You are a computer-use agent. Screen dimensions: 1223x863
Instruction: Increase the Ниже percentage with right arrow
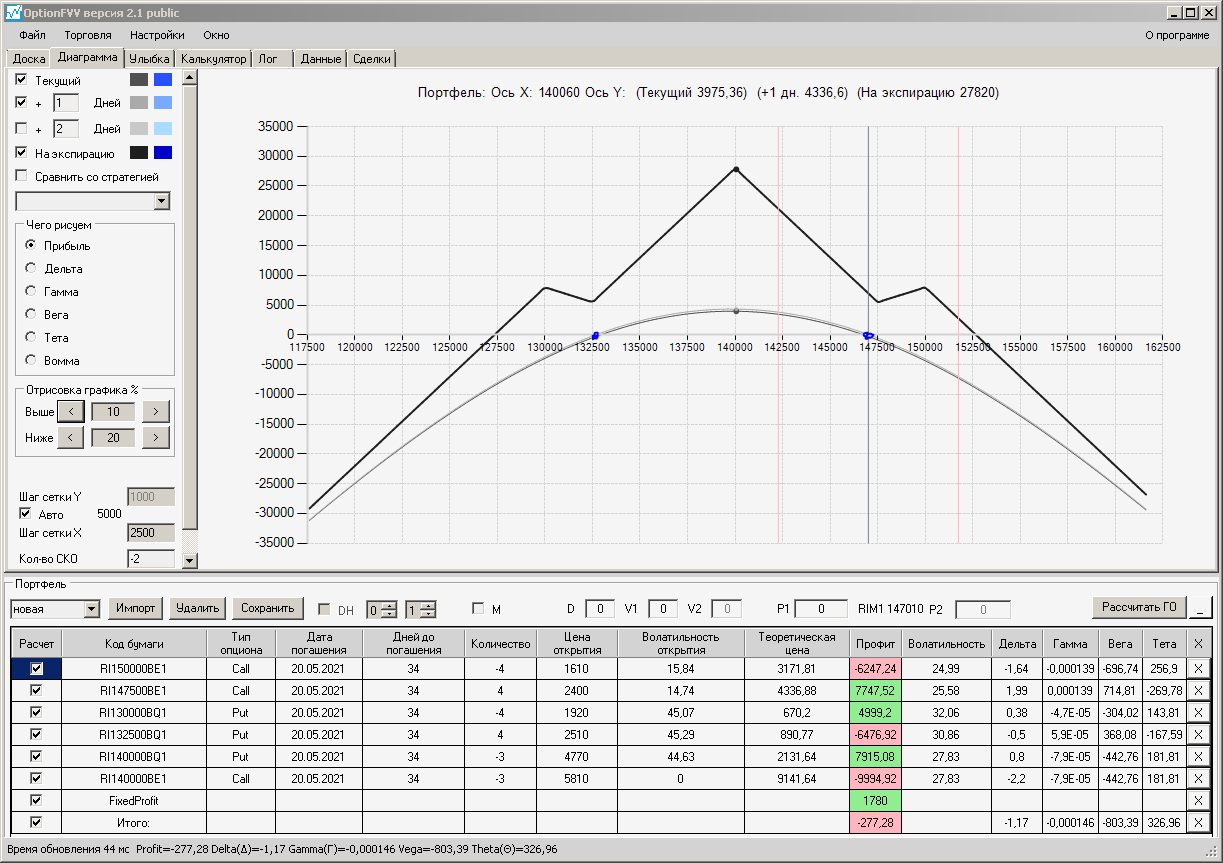pos(156,437)
